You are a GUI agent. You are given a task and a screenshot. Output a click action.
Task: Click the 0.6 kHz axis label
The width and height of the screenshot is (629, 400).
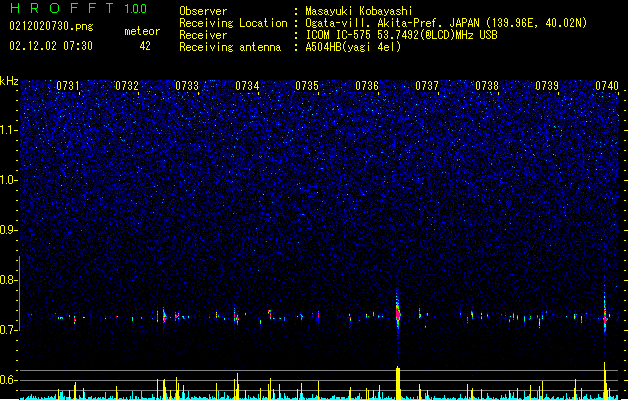[x=9, y=380]
